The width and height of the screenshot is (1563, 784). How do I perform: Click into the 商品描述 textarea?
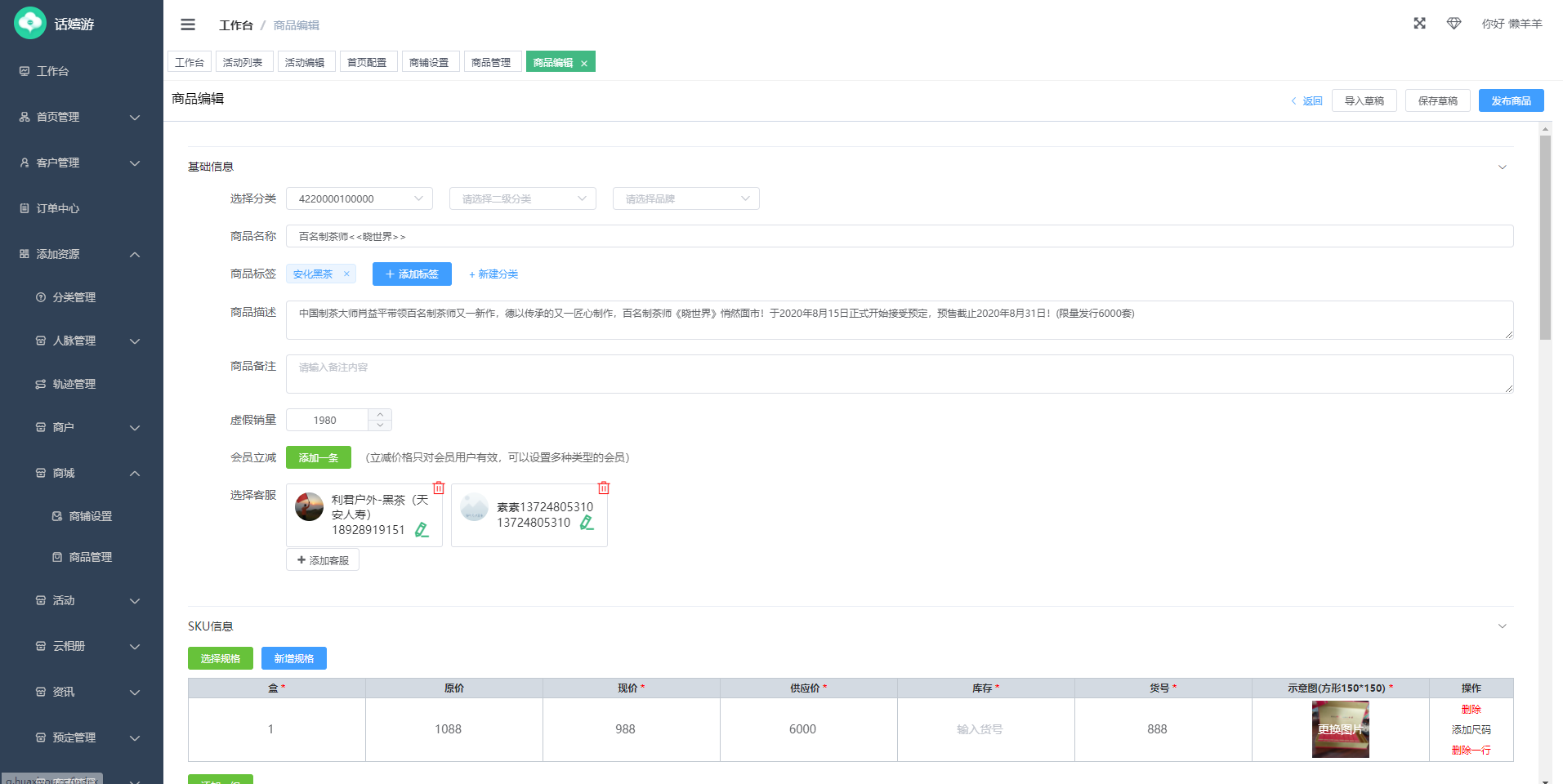click(900, 320)
